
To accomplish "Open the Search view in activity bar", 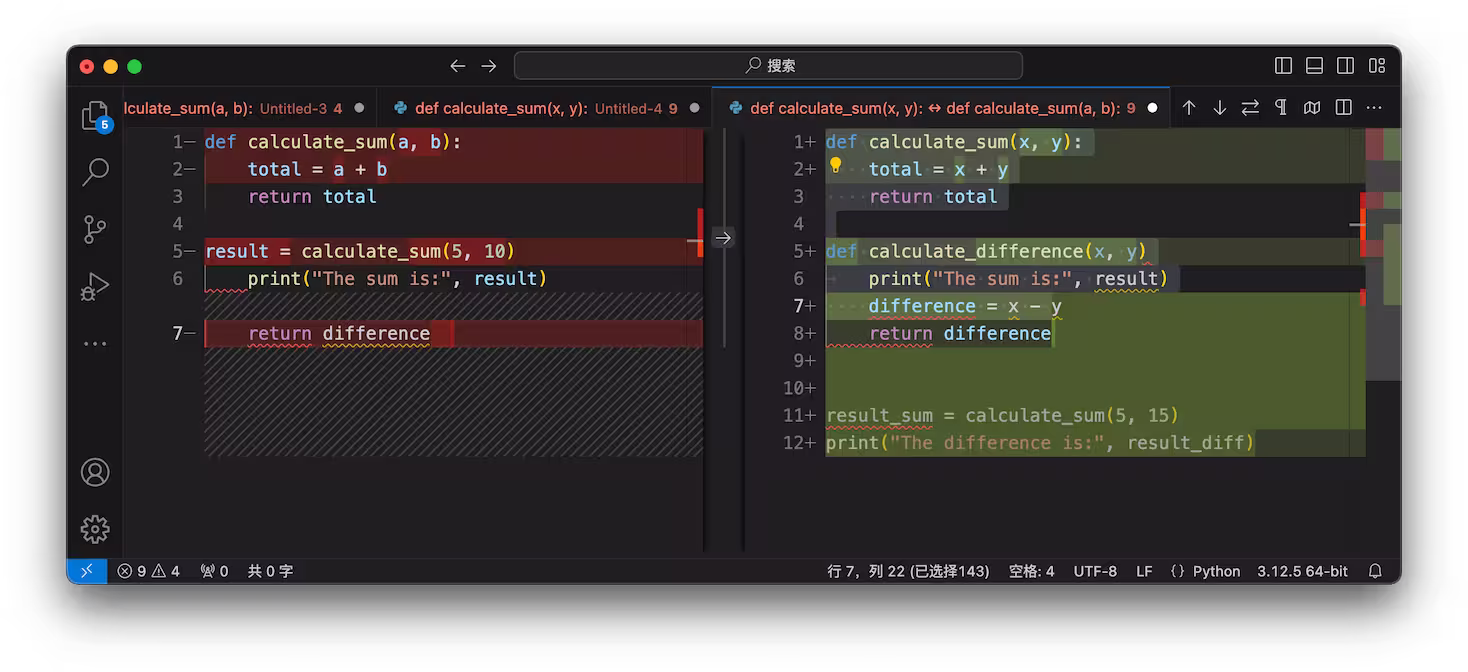I will tap(95, 172).
